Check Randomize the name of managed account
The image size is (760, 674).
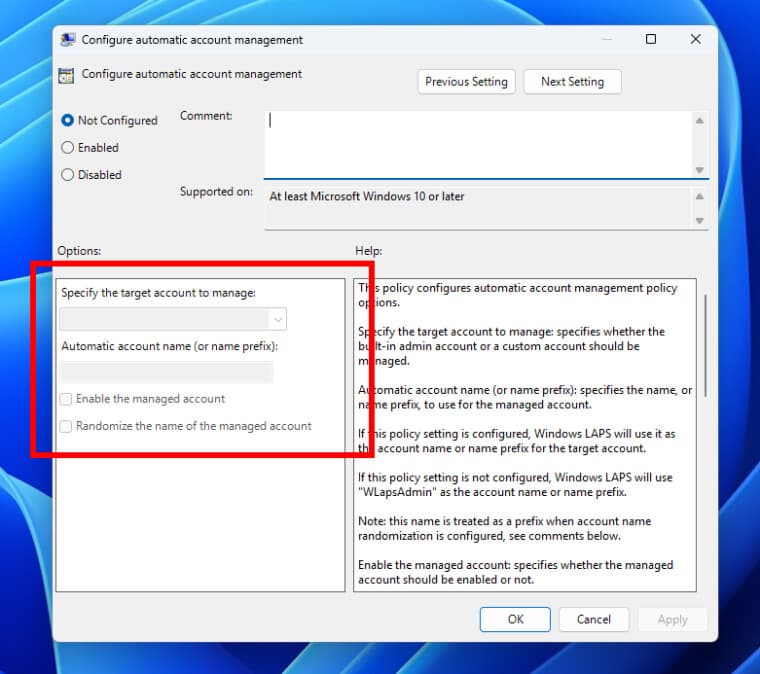pyautogui.click(x=67, y=426)
